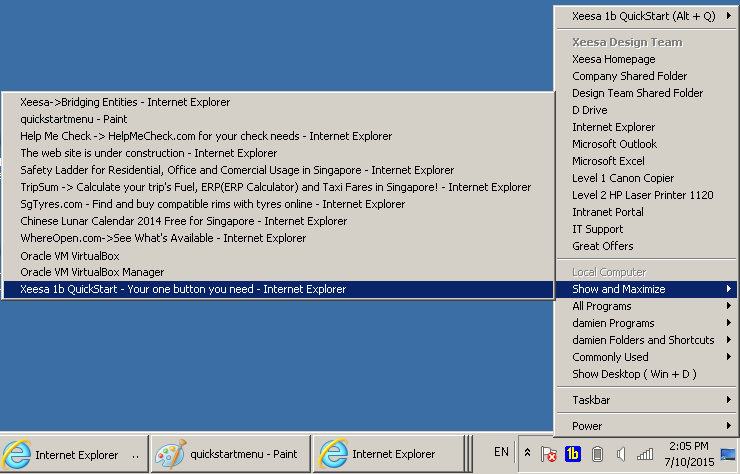Launch Microsoft Outlook from the menu
Screen dimensions: 740x474
pyautogui.click(x=647, y=144)
